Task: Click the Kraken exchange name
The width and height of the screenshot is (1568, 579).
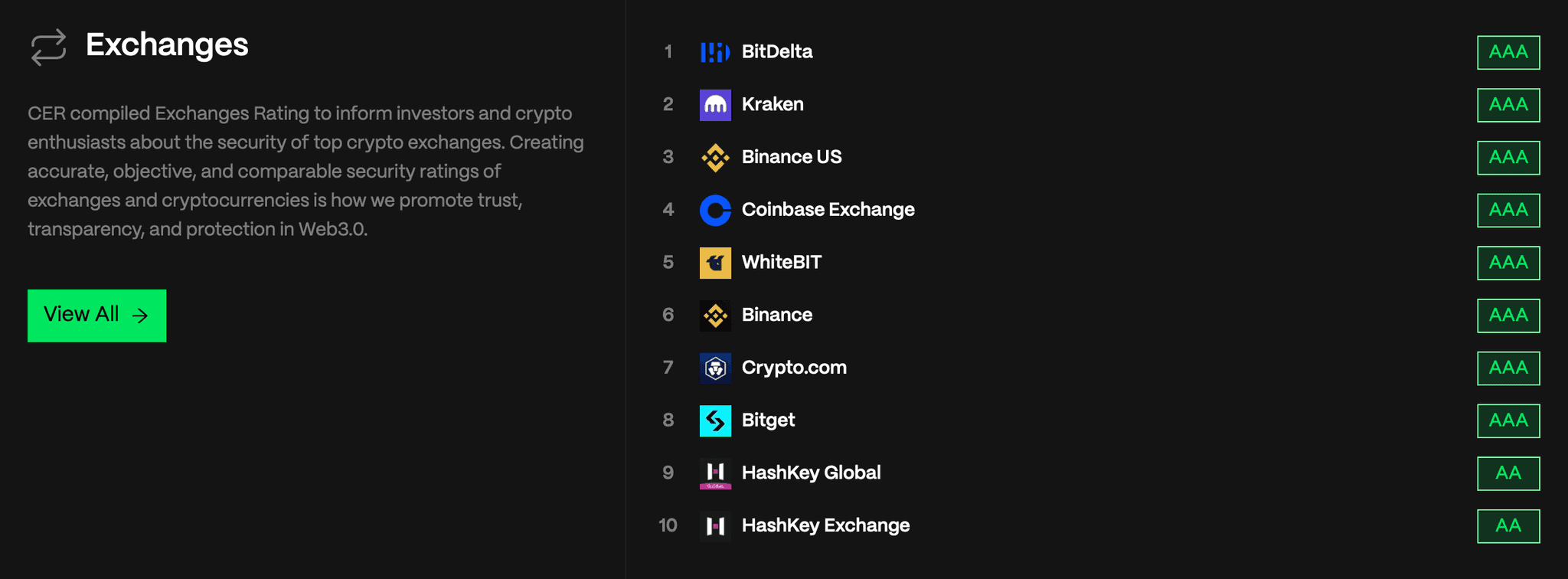Action: pyautogui.click(x=772, y=105)
